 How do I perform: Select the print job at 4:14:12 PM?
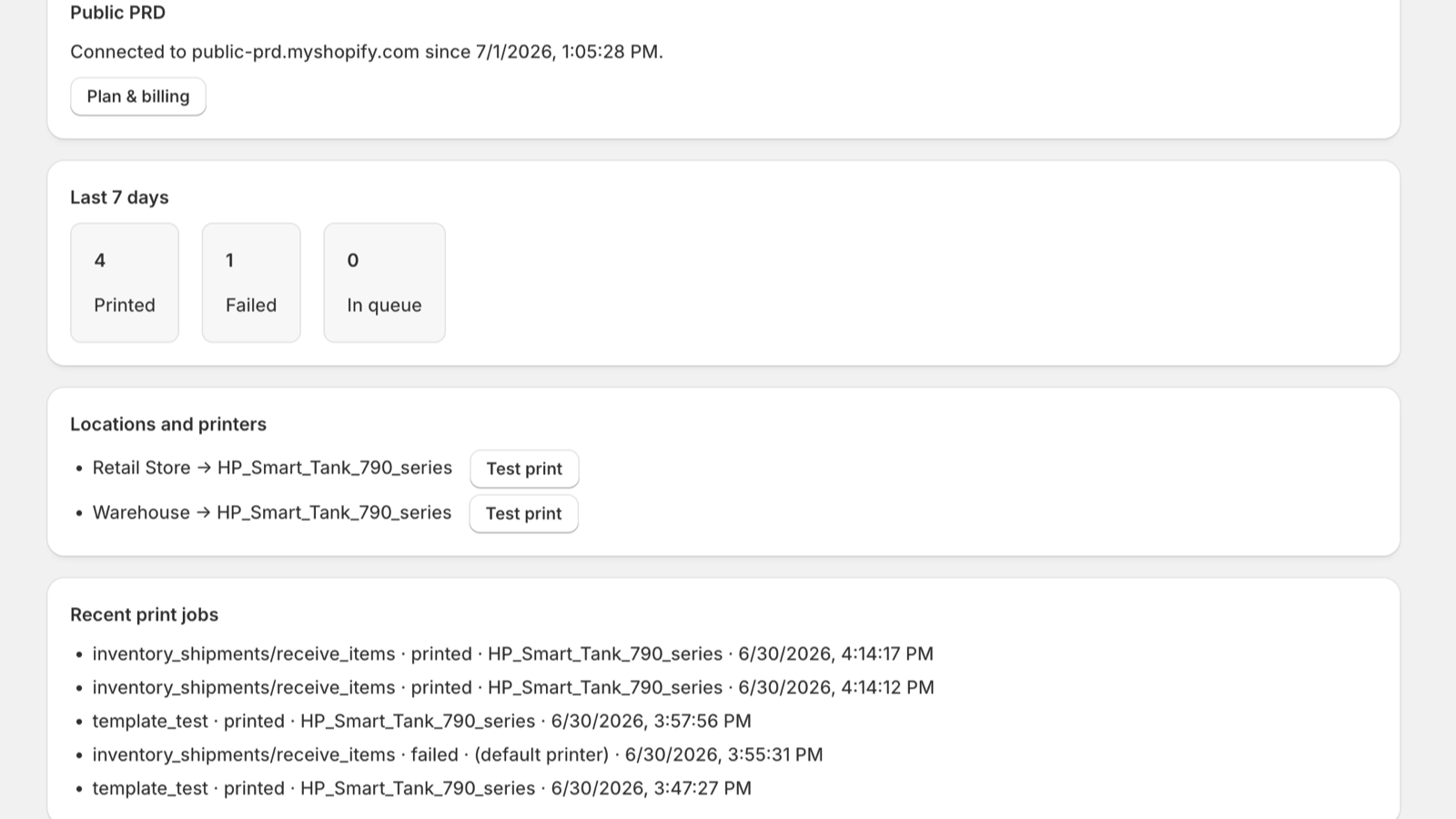[x=513, y=687]
